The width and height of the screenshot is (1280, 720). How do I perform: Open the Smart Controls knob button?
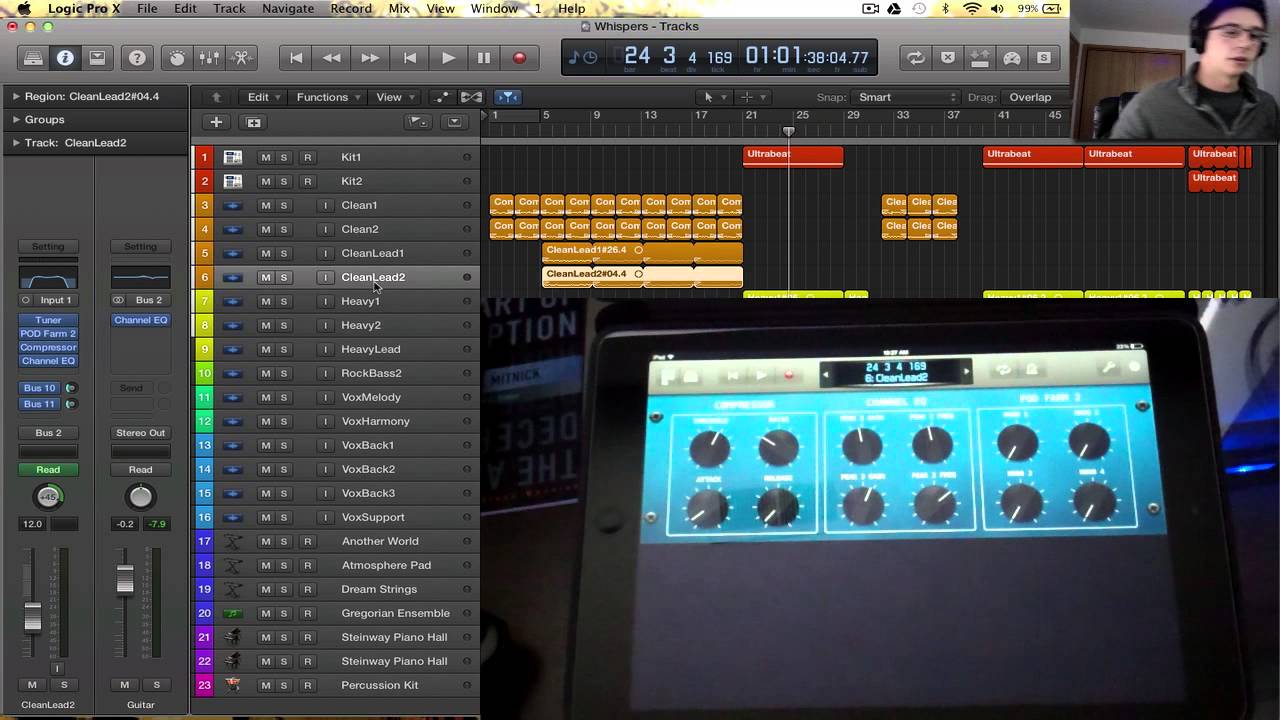(177, 58)
